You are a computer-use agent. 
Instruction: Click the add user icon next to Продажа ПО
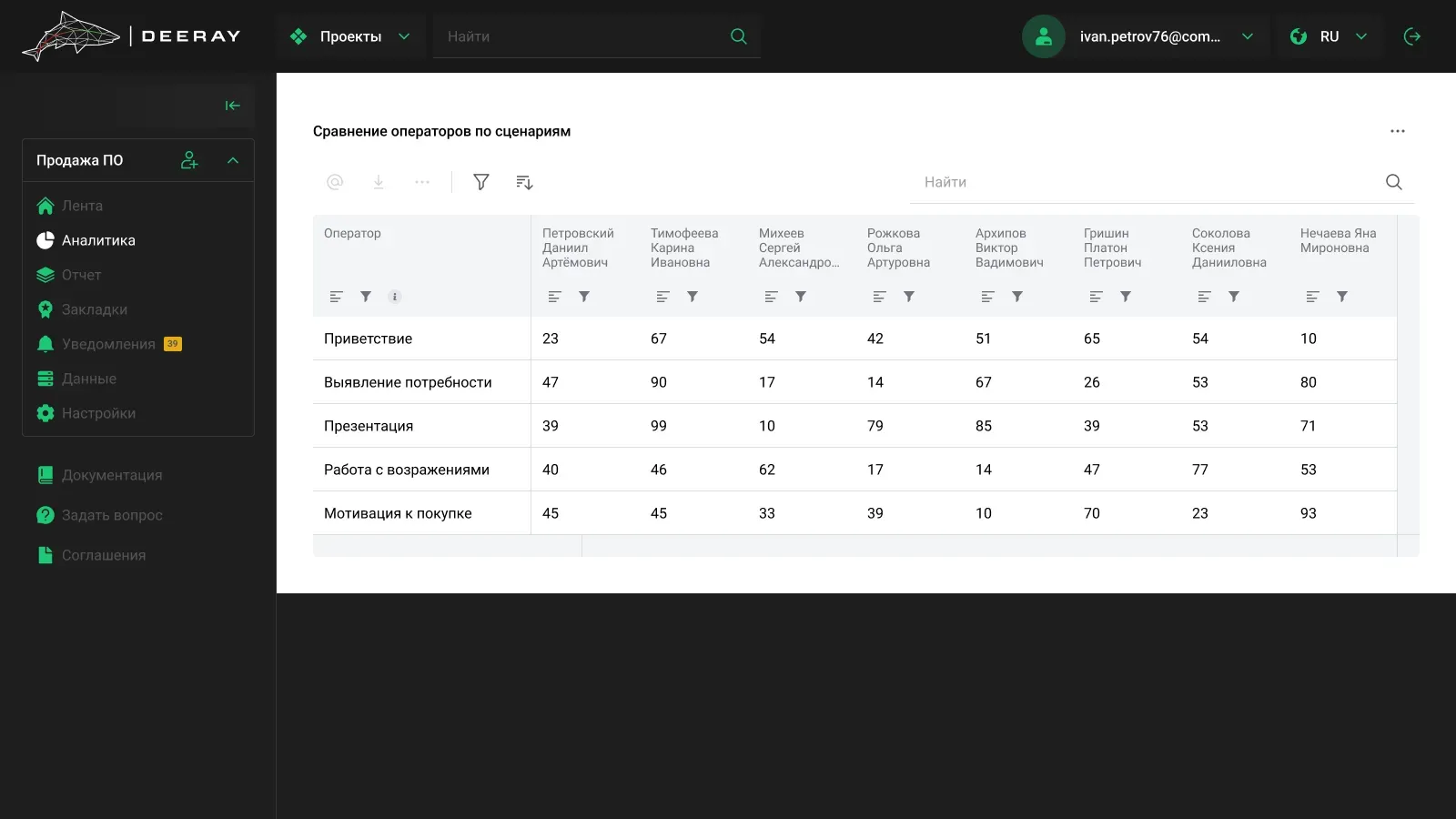(x=189, y=160)
